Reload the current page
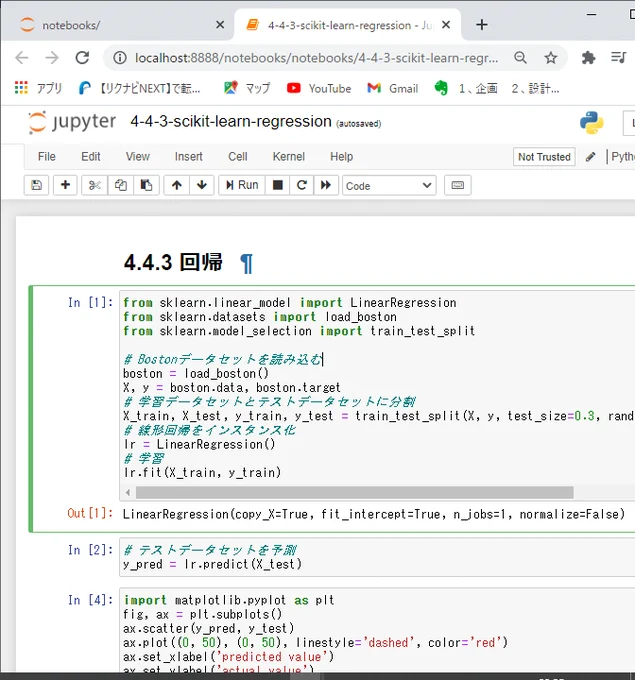This screenshot has width=635, height=680. [x=82, y=58]
